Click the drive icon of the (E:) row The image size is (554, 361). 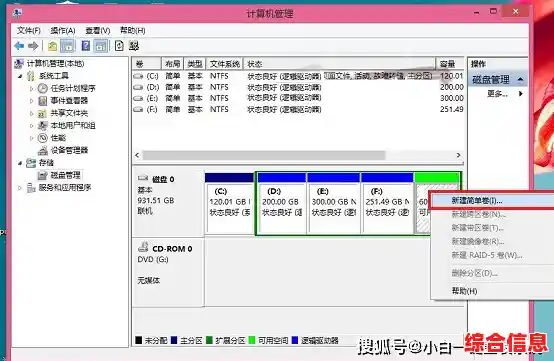pyautogui.click(x=138, y=98)
